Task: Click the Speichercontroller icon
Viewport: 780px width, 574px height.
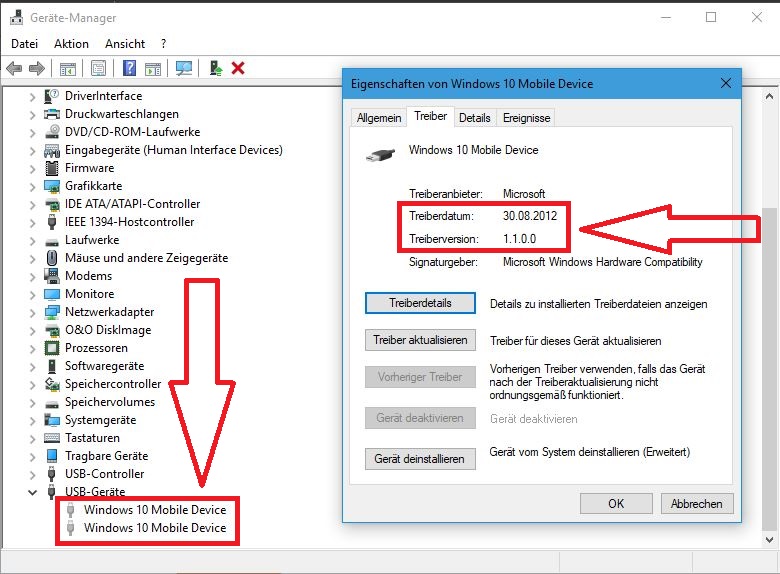Action: tap(52, 384)
